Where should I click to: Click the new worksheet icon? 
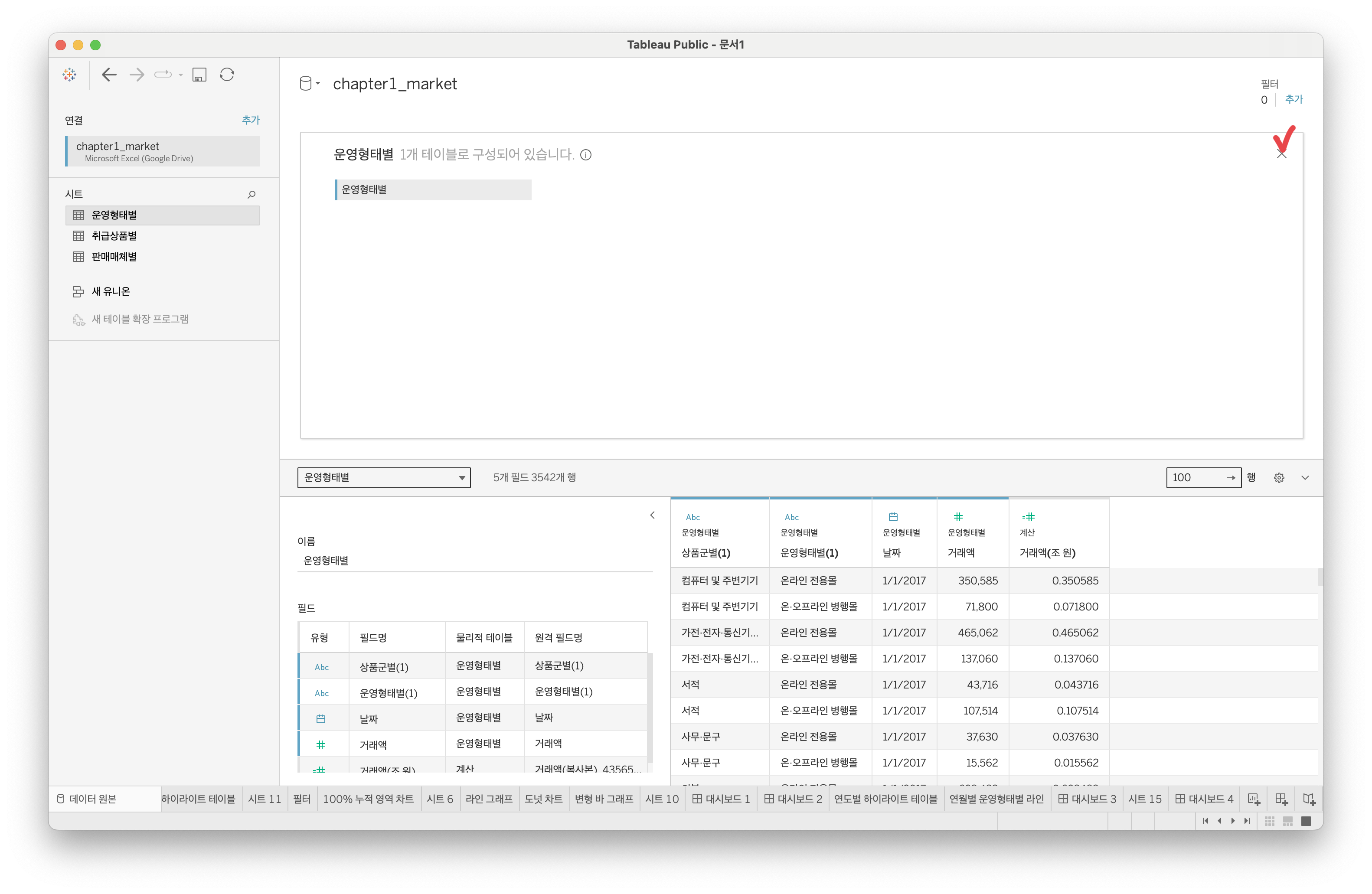coord(1253,799)
